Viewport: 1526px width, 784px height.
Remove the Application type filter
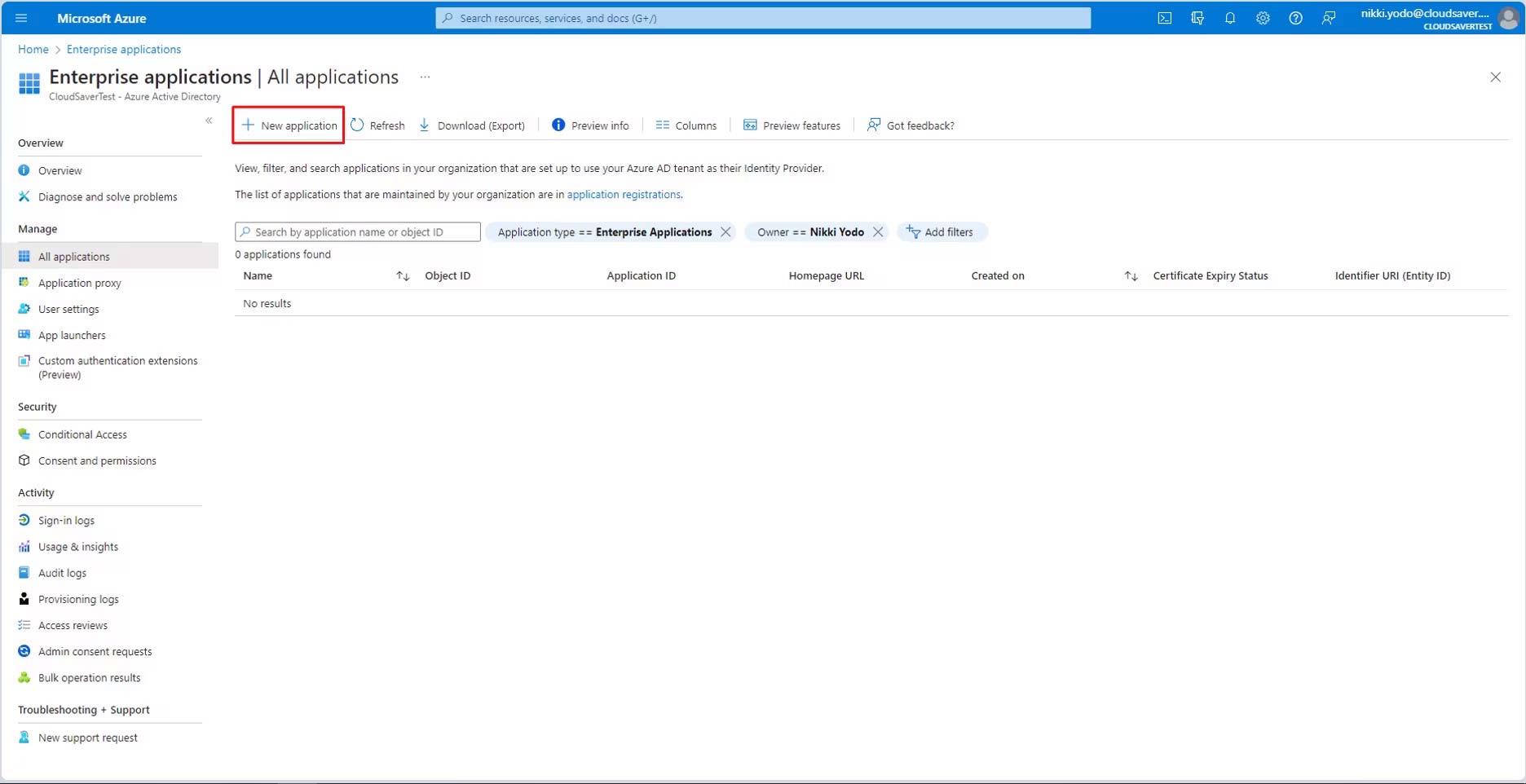coord(726,232)
